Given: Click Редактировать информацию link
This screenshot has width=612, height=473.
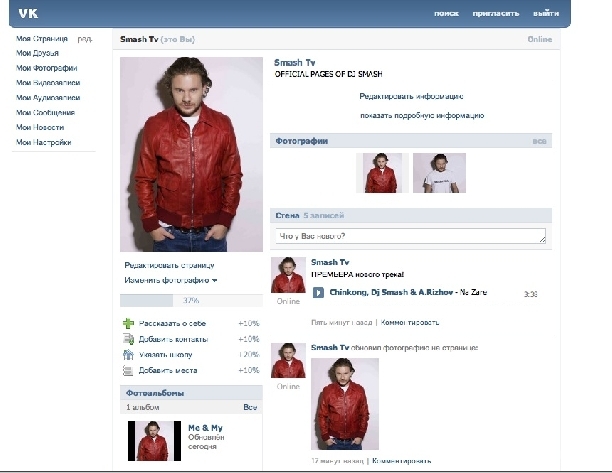Looking at the screenshot, I should pyautogui.click(x=411, y=96).
